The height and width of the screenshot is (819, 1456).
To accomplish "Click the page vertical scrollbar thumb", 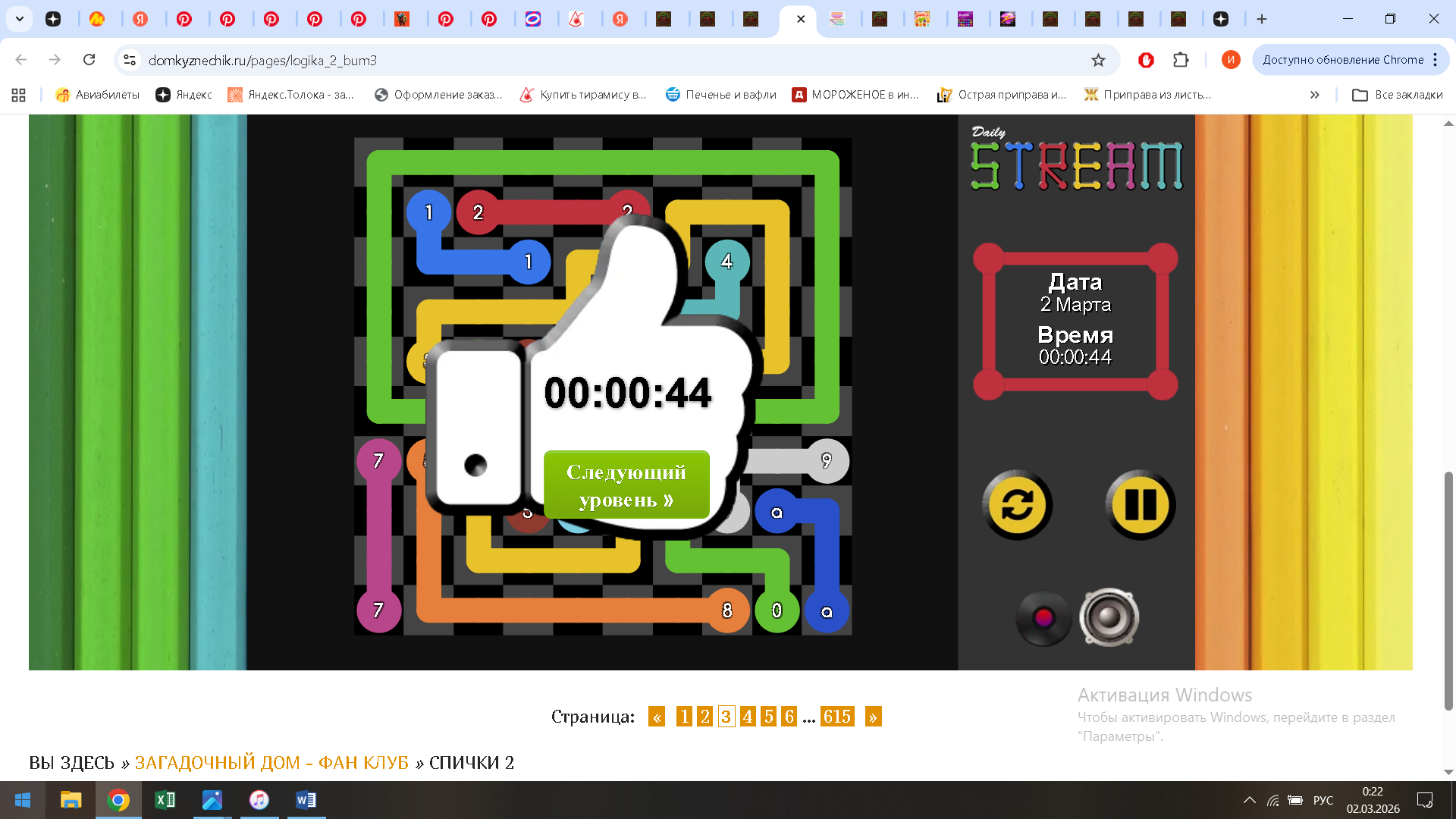I will 1448,591.
